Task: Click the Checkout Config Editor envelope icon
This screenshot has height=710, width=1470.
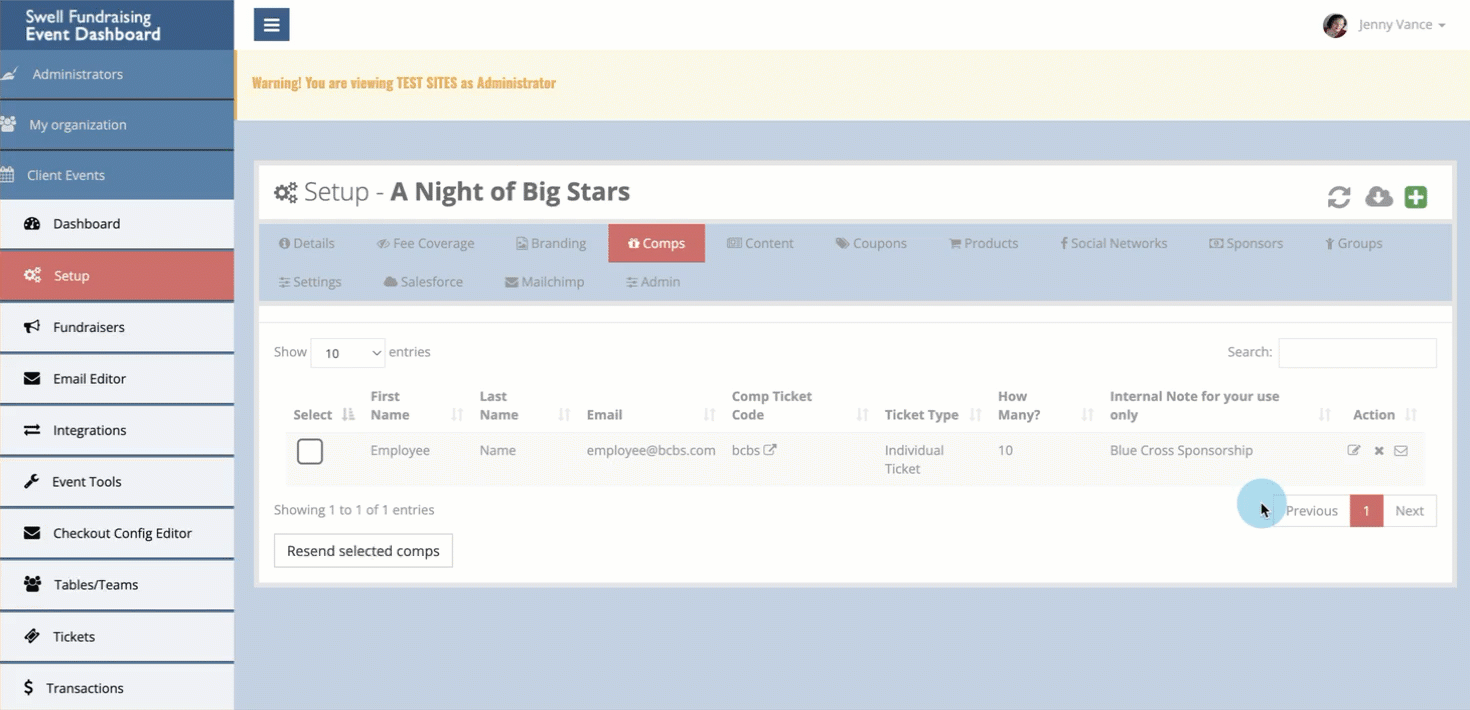Action: tap(32, 533)
